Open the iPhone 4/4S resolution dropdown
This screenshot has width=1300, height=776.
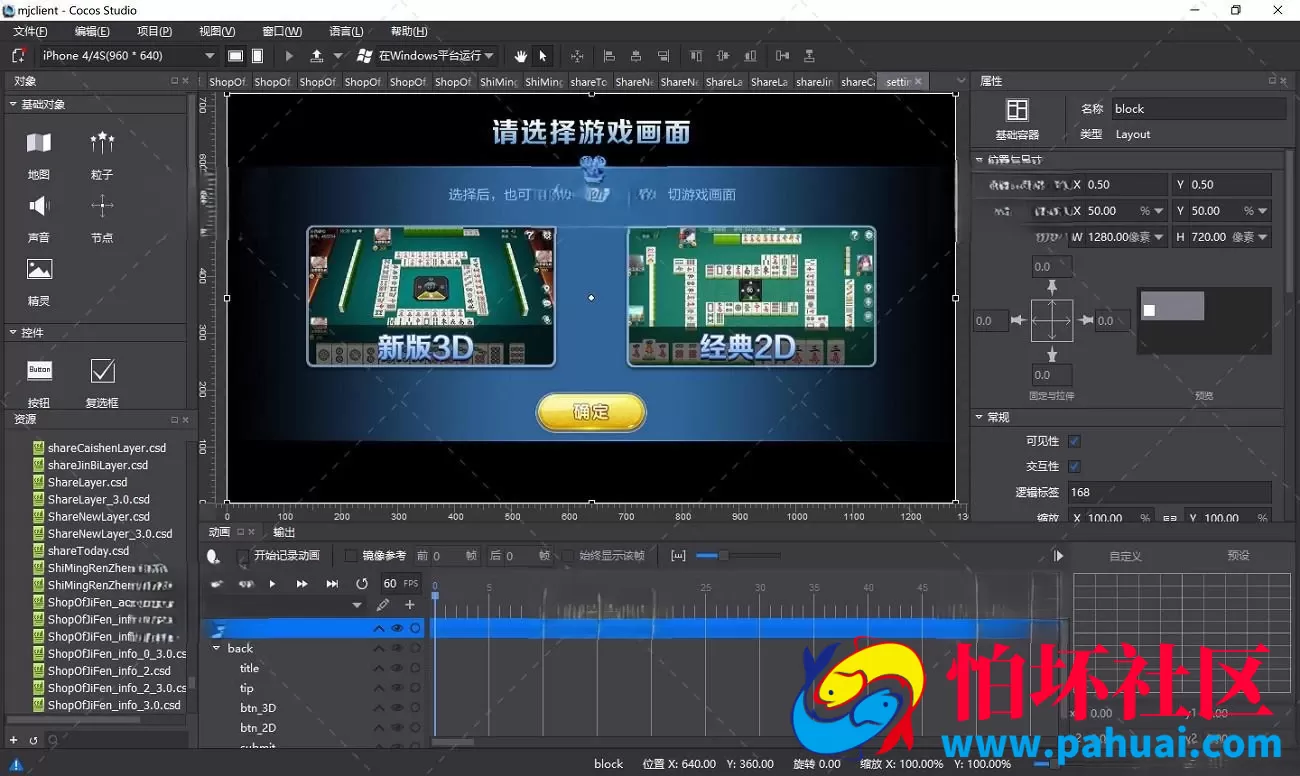[127, 56]
